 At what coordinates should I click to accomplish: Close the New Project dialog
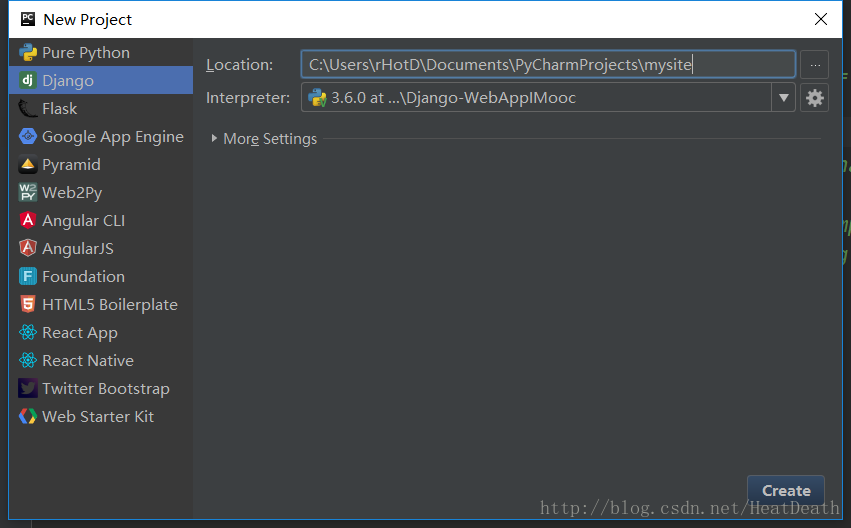coord(821,19)
